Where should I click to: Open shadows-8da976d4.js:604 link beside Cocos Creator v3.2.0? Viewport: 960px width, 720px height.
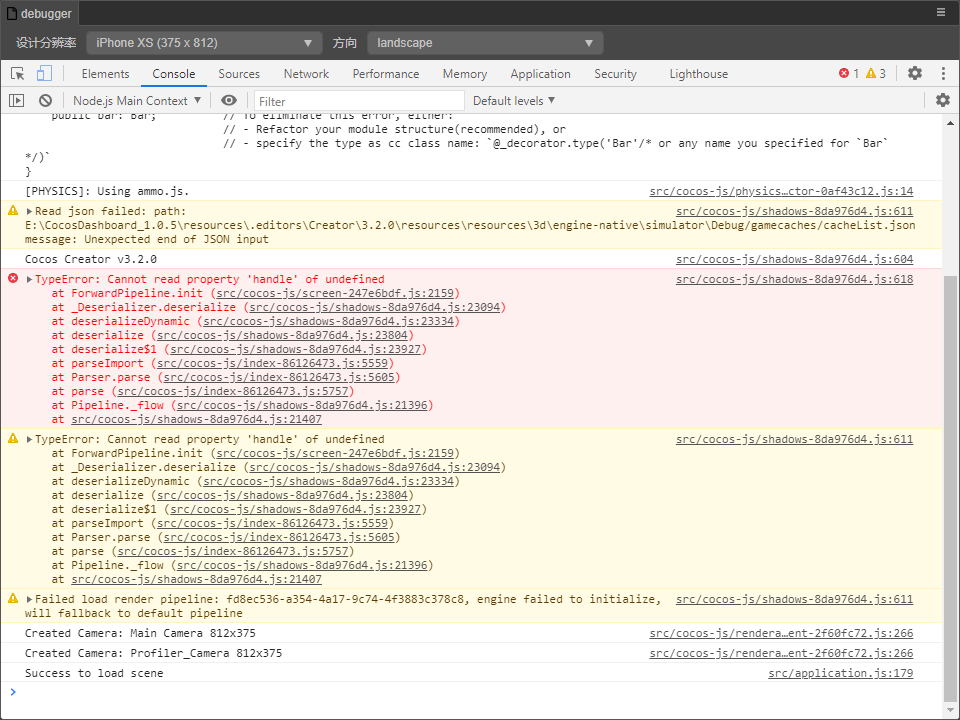[794, 260]
